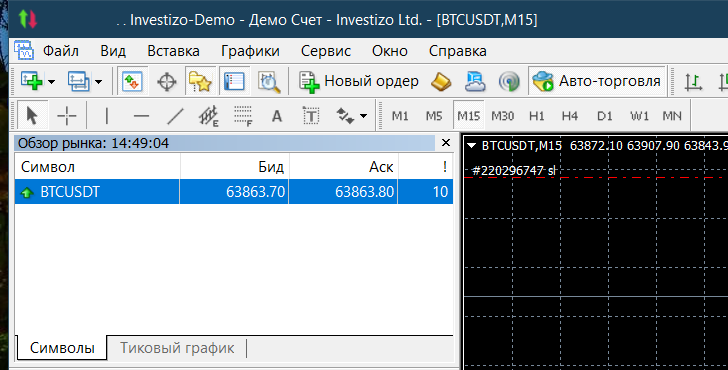Viewport: 728px width, 370px height.
Task: Select the text label T tool
Action: coord(311,116)
